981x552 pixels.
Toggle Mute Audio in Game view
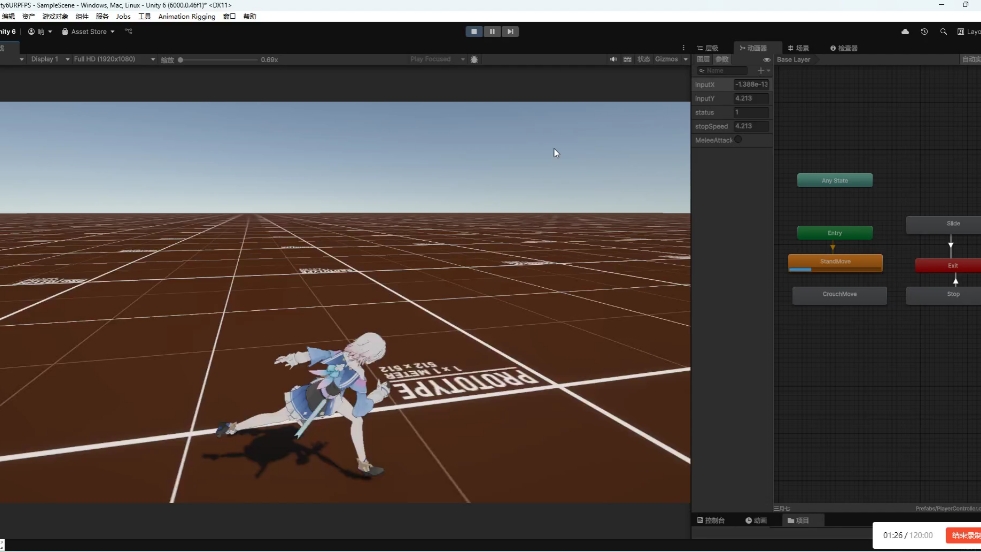(x=613, y=59)
